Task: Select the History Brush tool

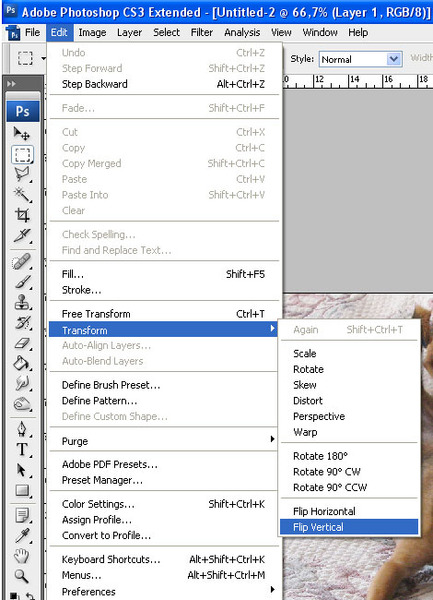Action: (x=22, y=323)
